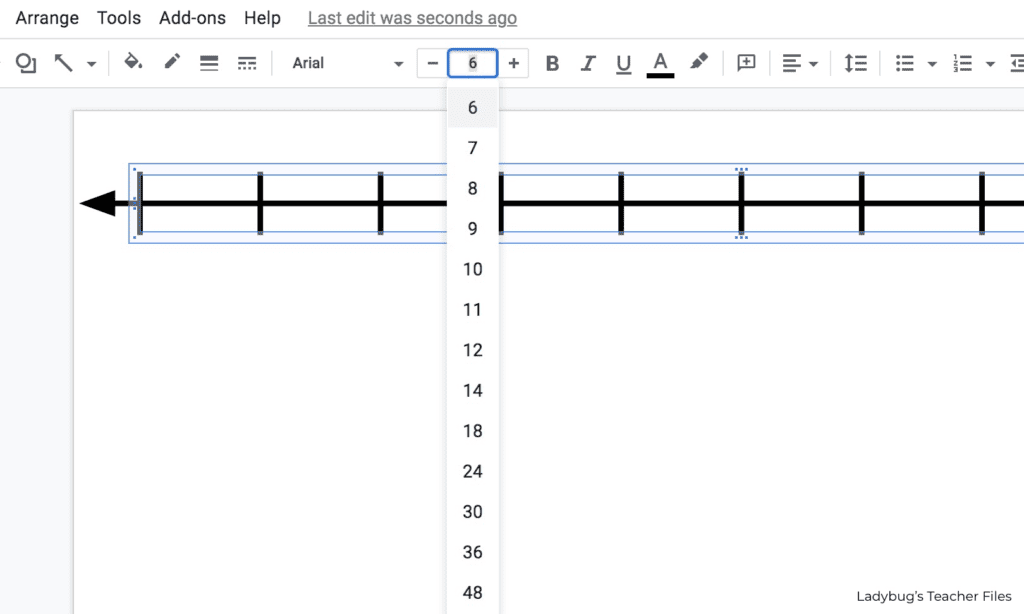Open the Fill color paint bucket
Viewport: 1024px width, 614px height.
(133, 63)
